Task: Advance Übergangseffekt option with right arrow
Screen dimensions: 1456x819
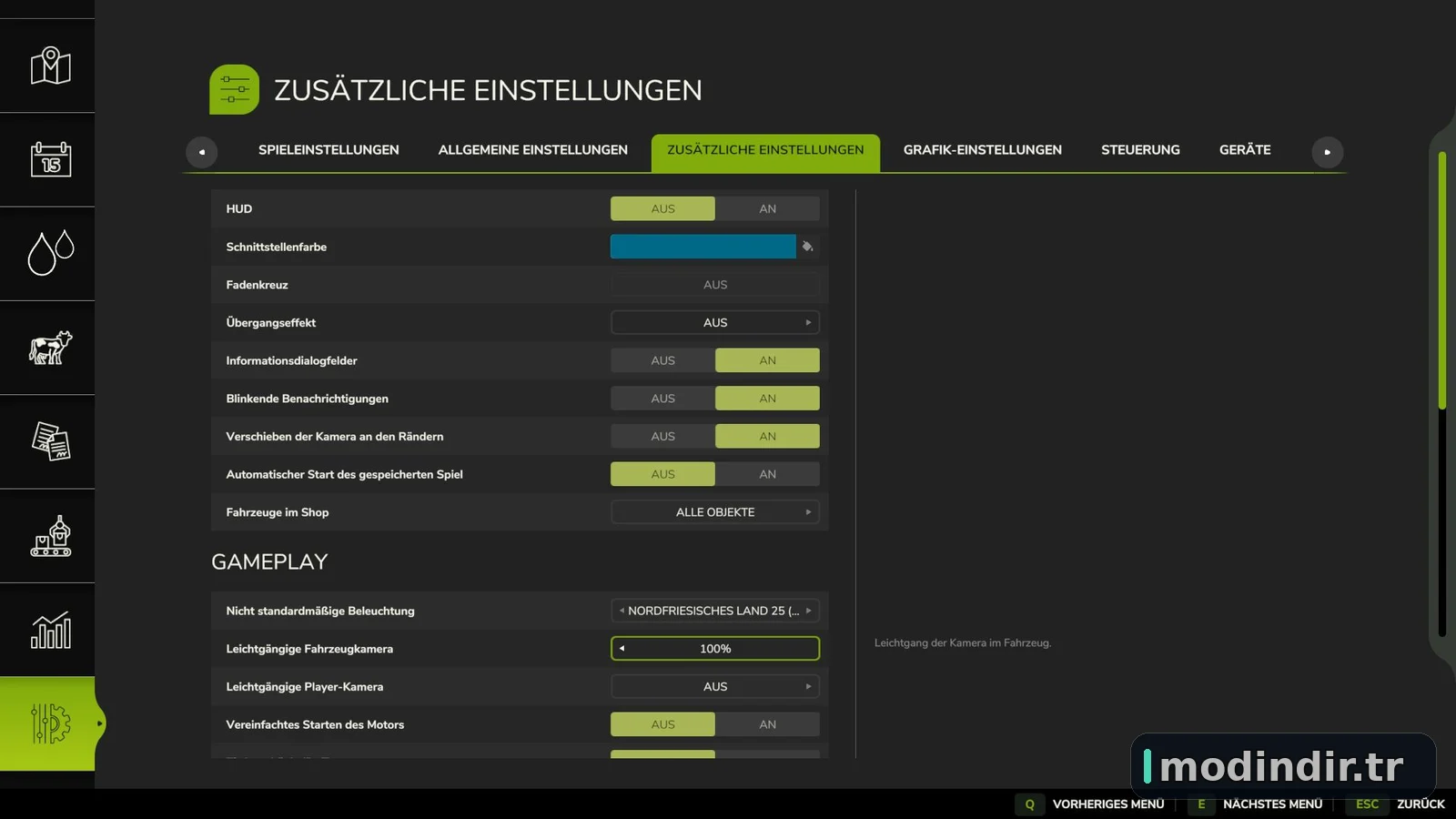Action: point(808,322)
